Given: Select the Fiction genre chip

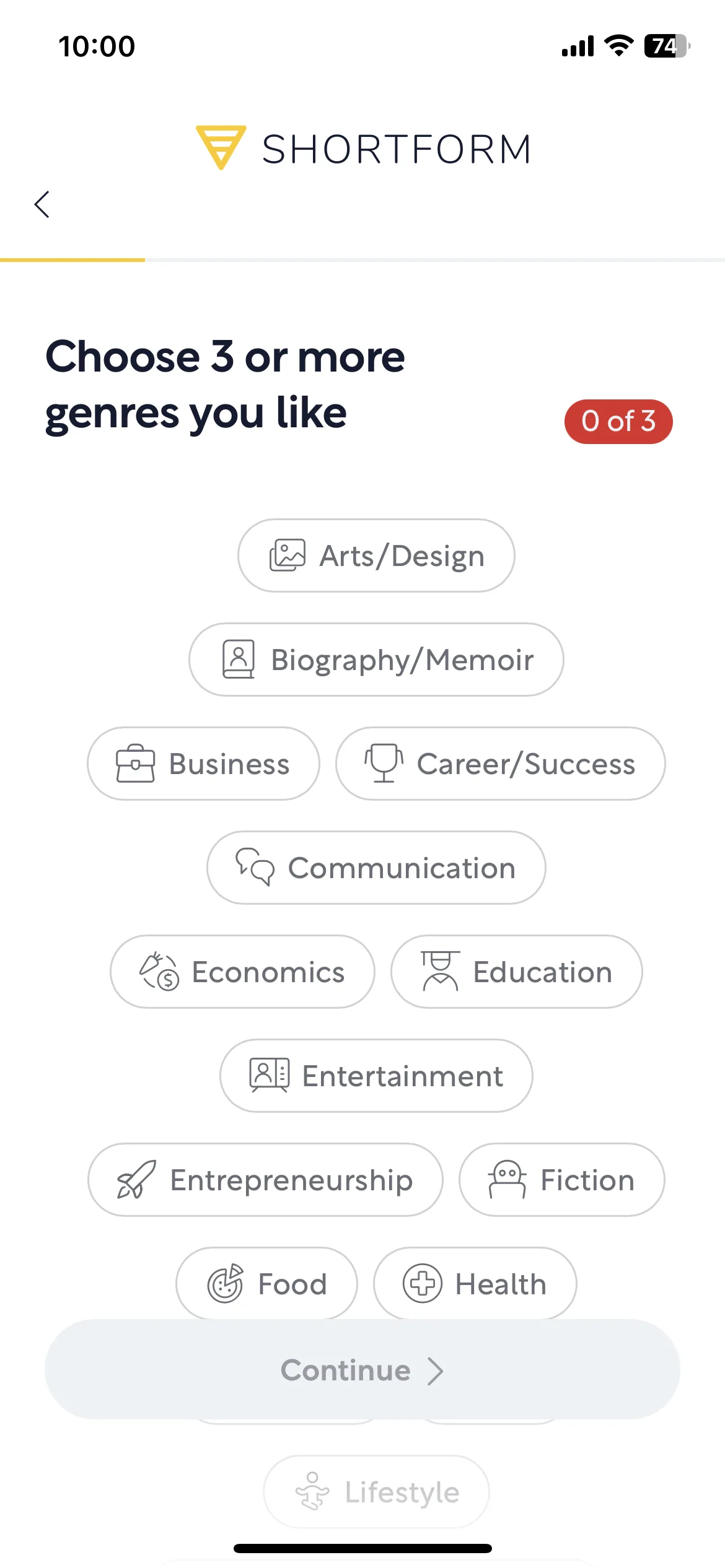Looking at the screenshot, I should (561, 1180).
